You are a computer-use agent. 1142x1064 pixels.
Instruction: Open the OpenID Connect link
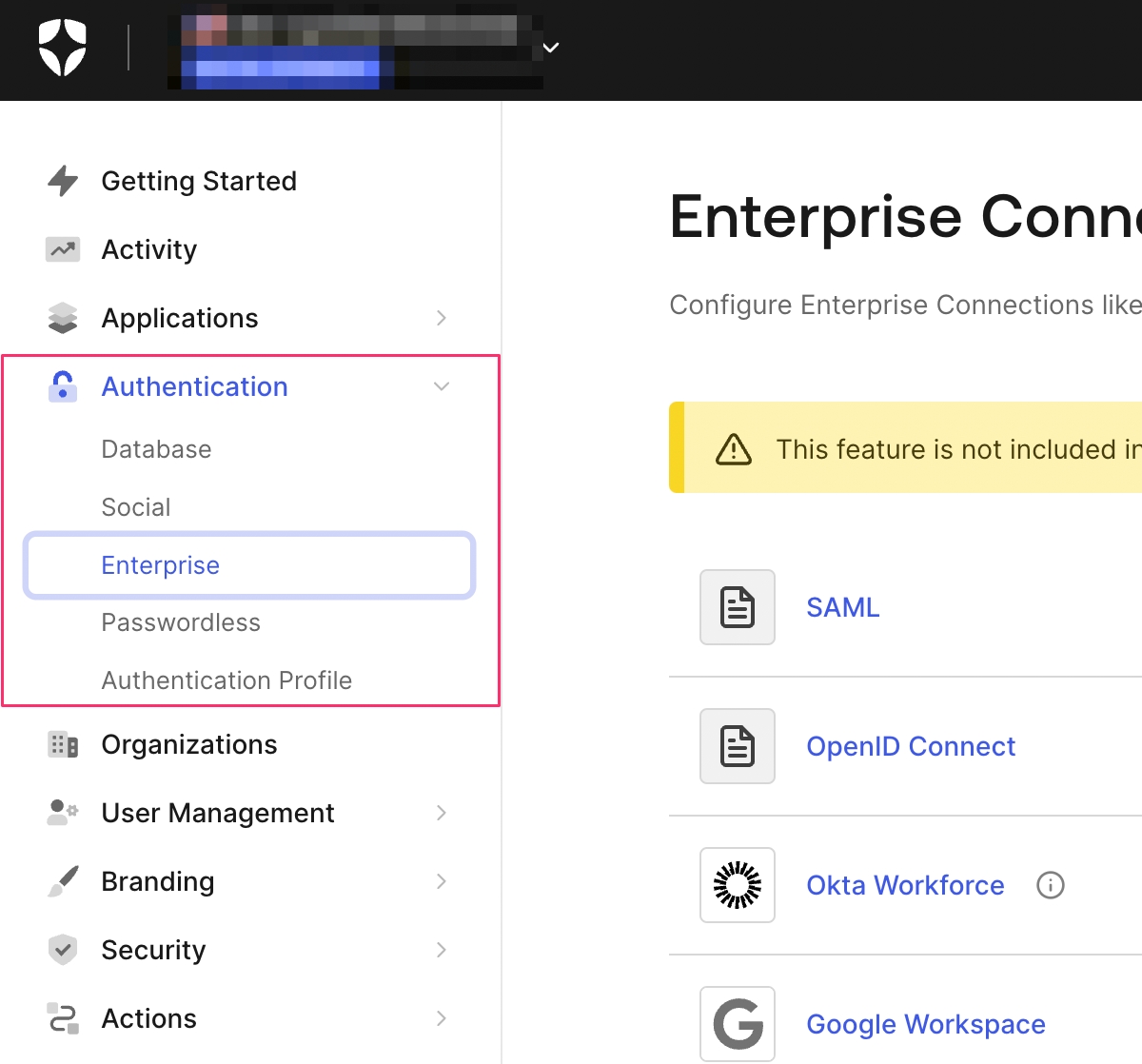[911, 746]
